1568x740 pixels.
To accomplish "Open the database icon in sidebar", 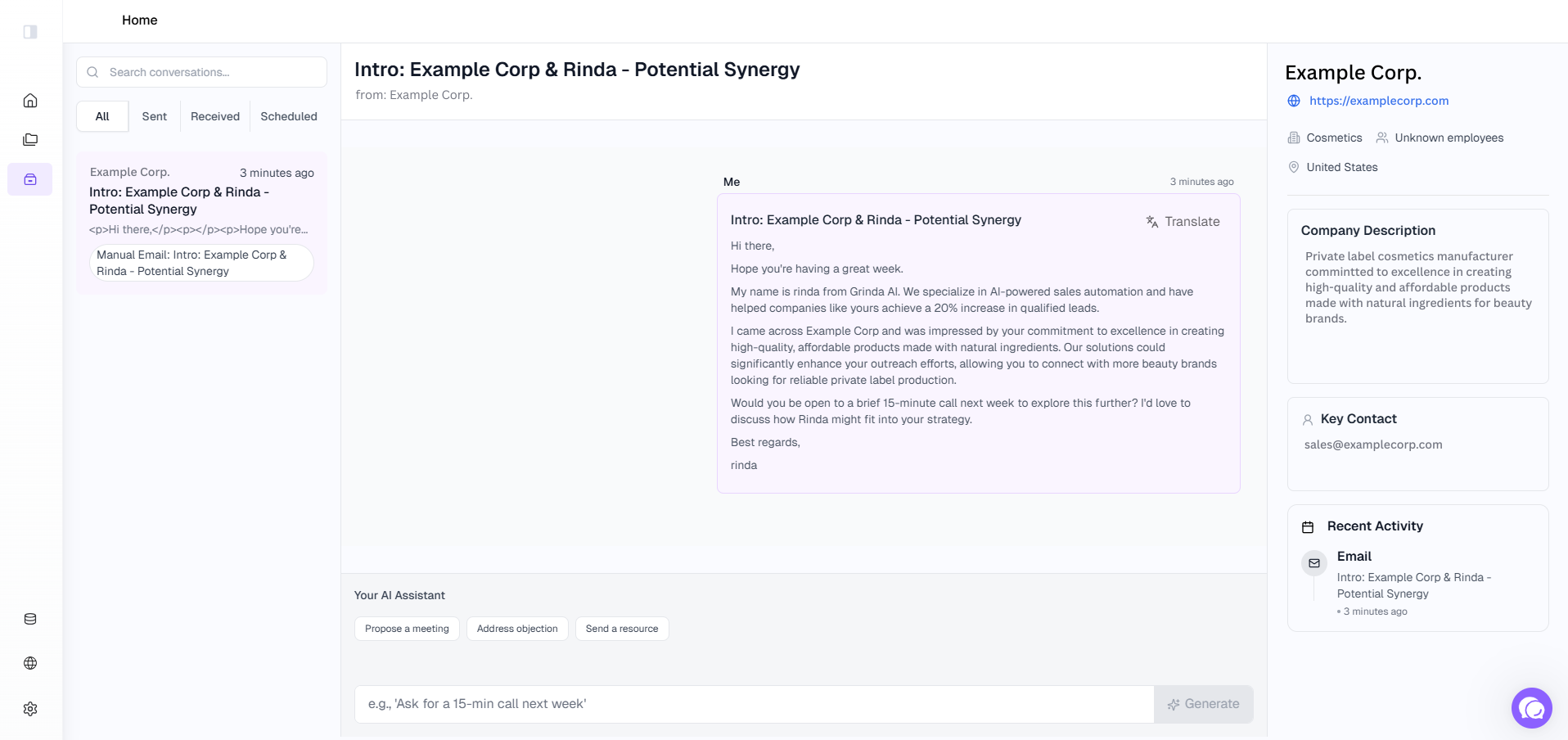I will tap(30, 619).
